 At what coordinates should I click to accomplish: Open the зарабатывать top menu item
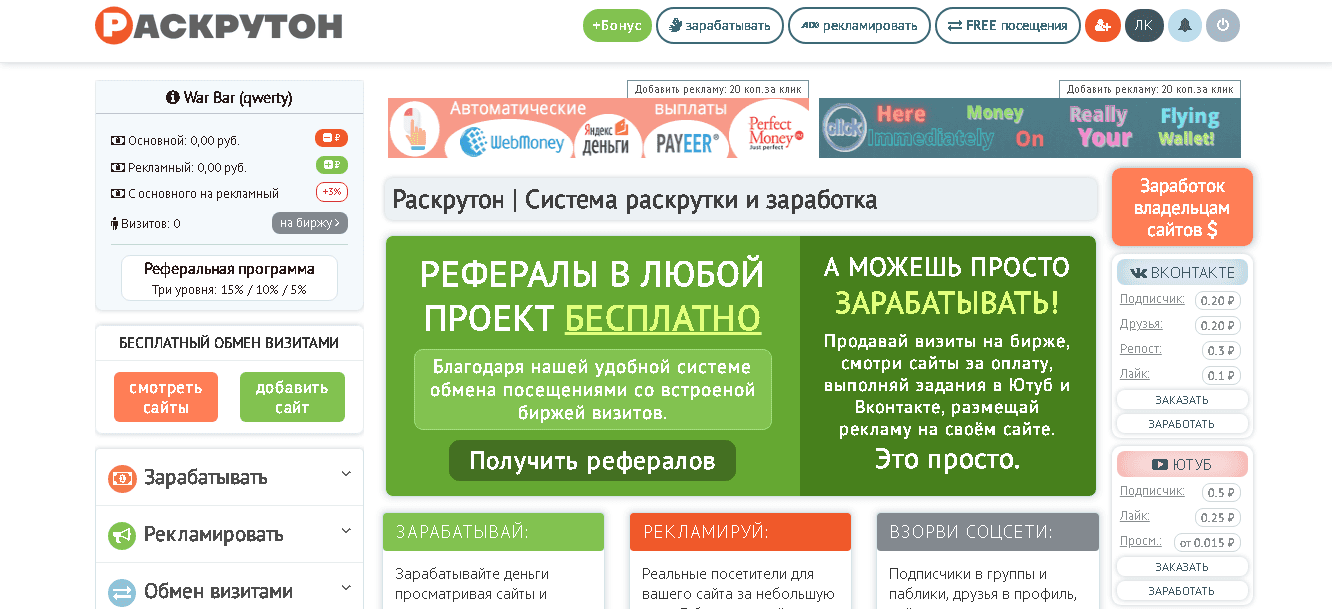[x=720, y=26]
